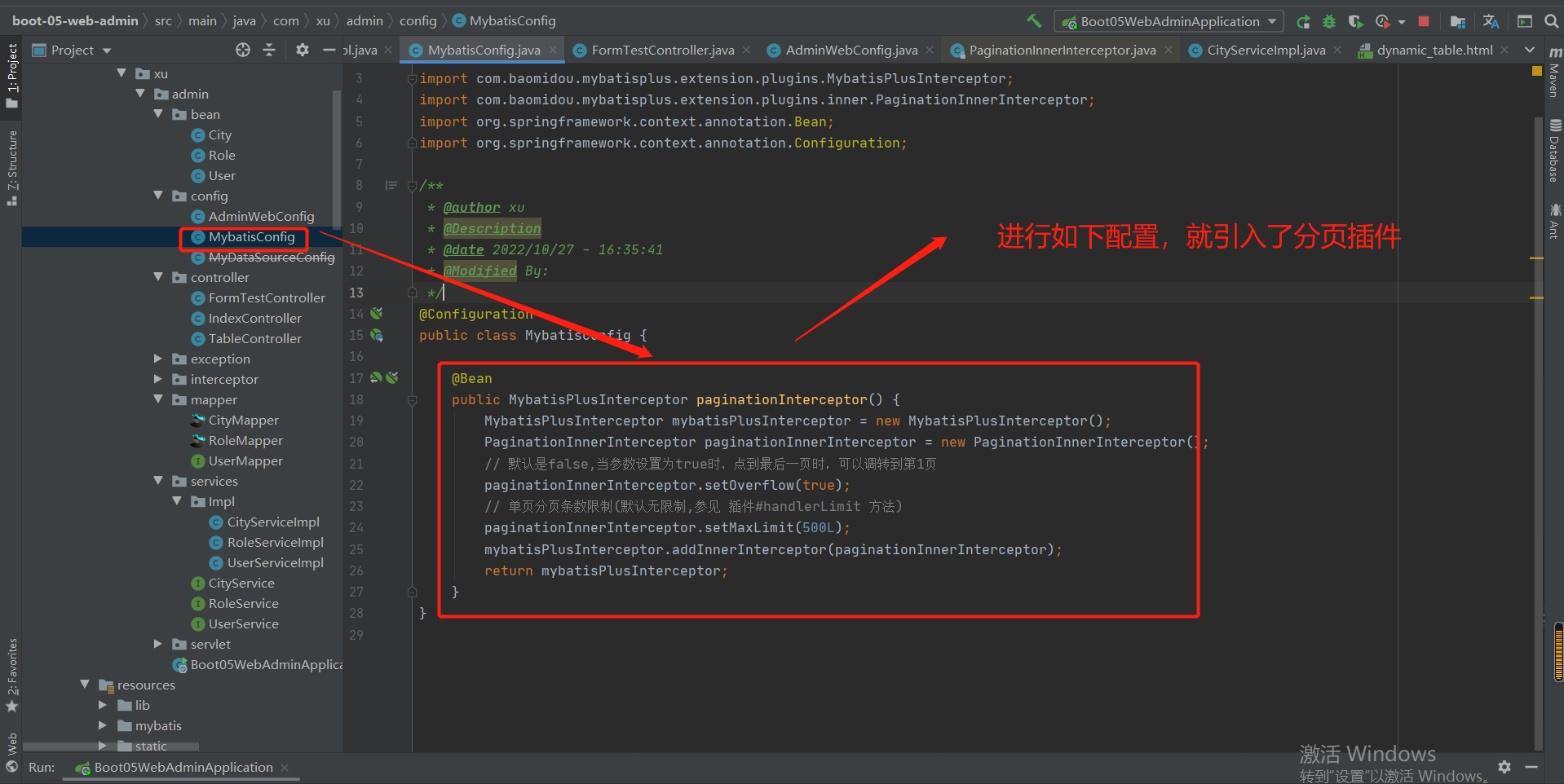1564x784 pixels.
Task: Start debugging with the green bug icon
Action: pyautogui.click(x=1329, y=22)
